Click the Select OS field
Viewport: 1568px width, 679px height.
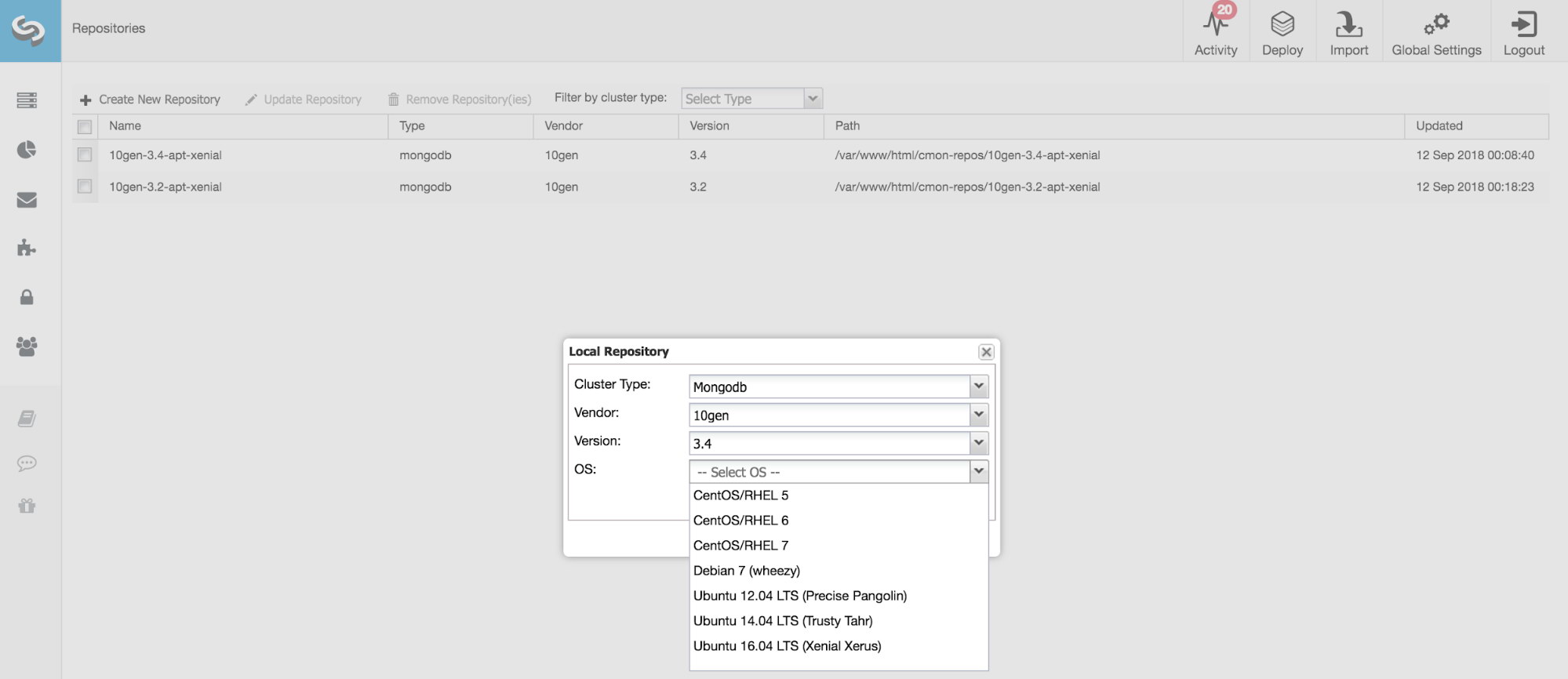click(830, 472)
